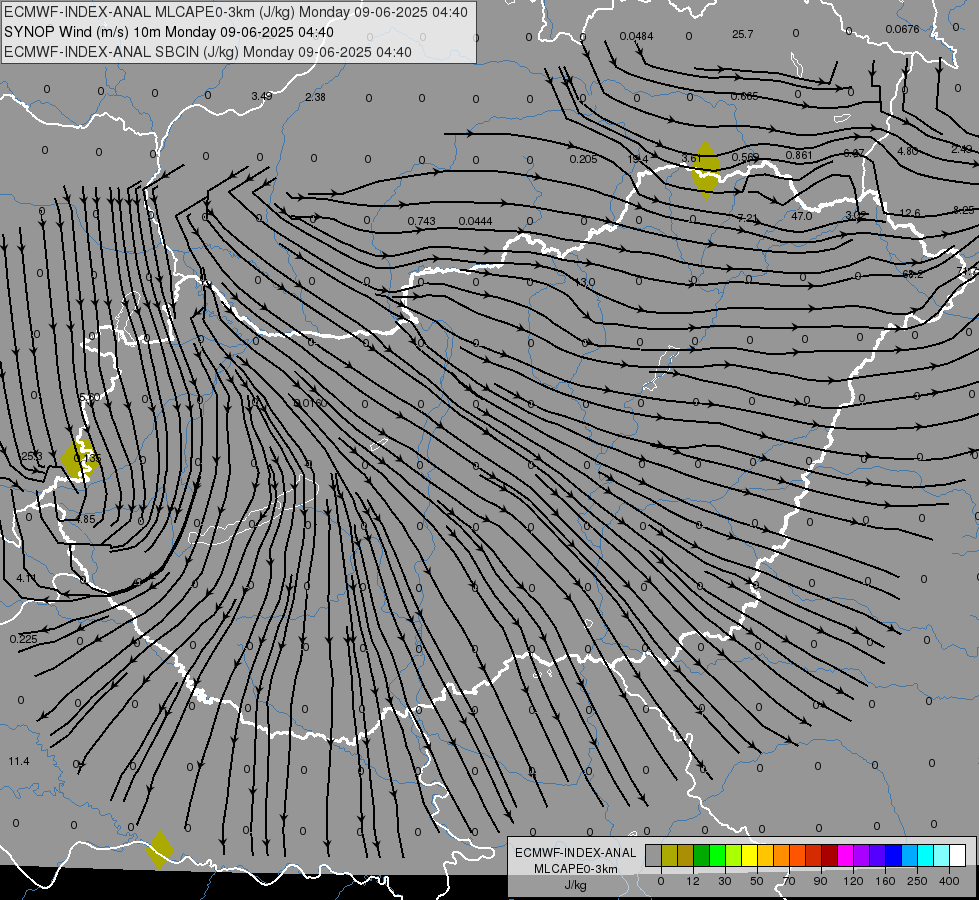Click the map value 7.21
Image resolution: width=979 pixels, height=900 pixels.
pos(747,218)
